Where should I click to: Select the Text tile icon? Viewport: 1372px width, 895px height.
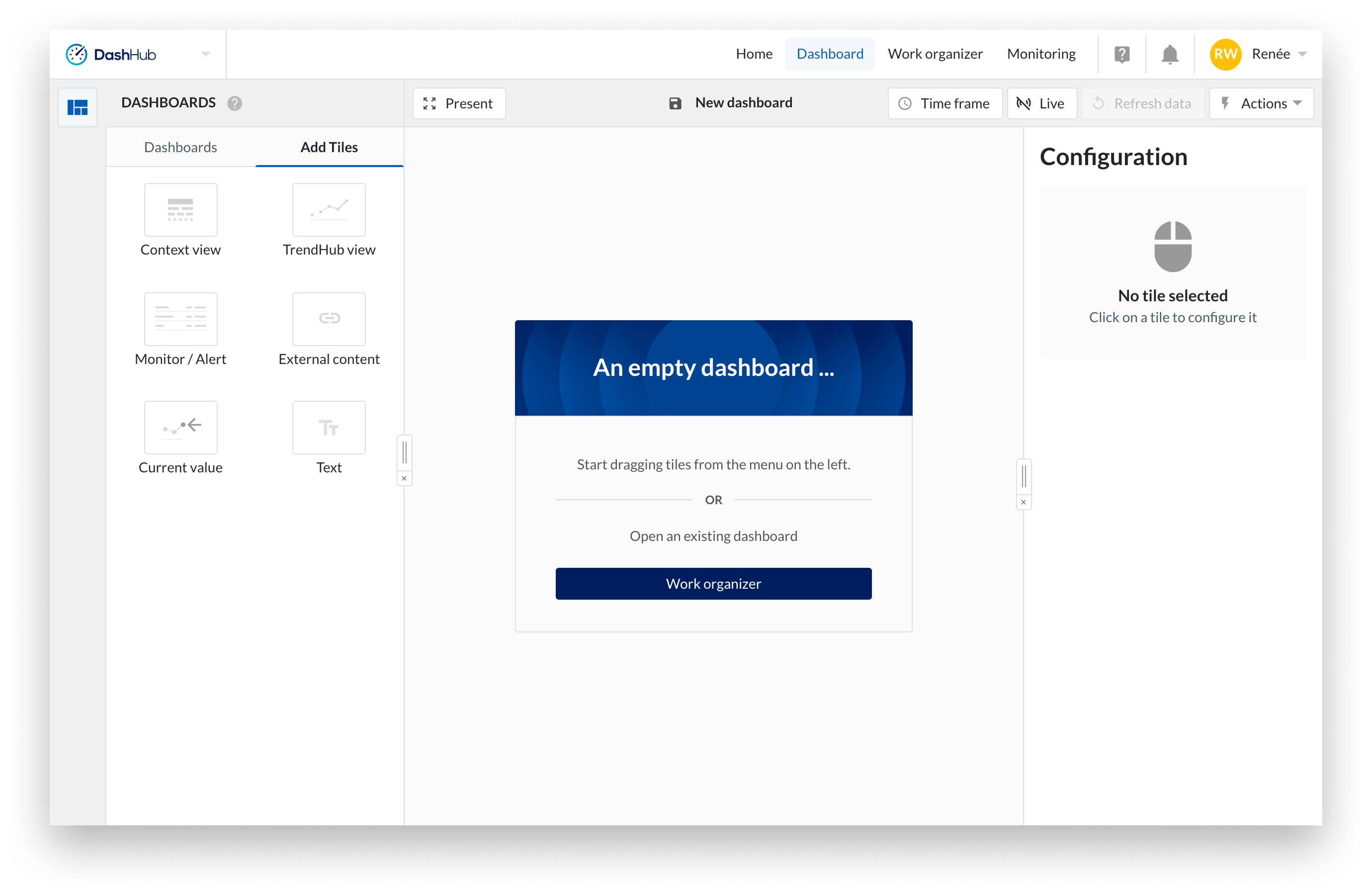tap(329, 427)
